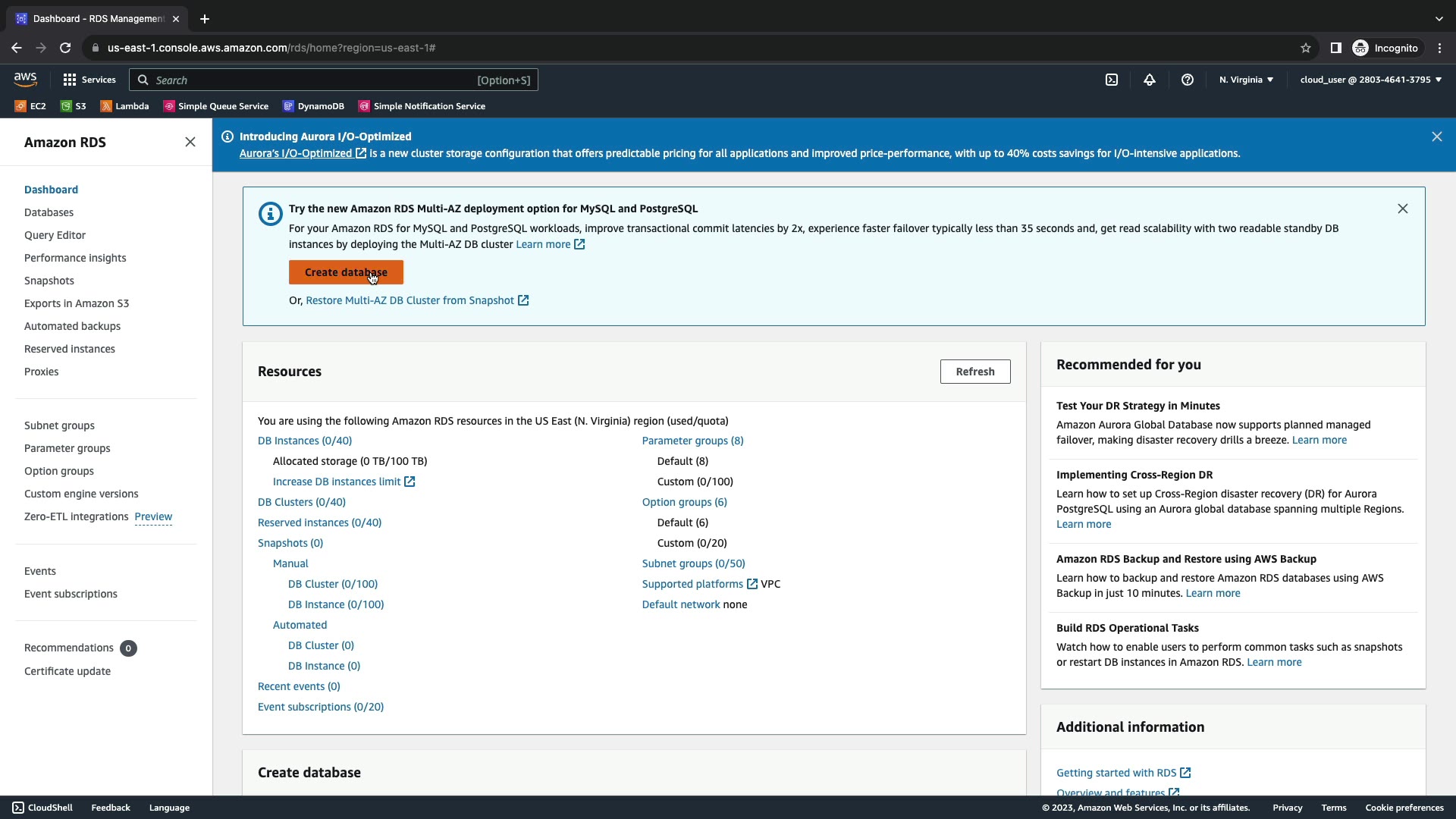Open the notifications bell icon
This screenshot has height=819, width=1456.
1150,80
